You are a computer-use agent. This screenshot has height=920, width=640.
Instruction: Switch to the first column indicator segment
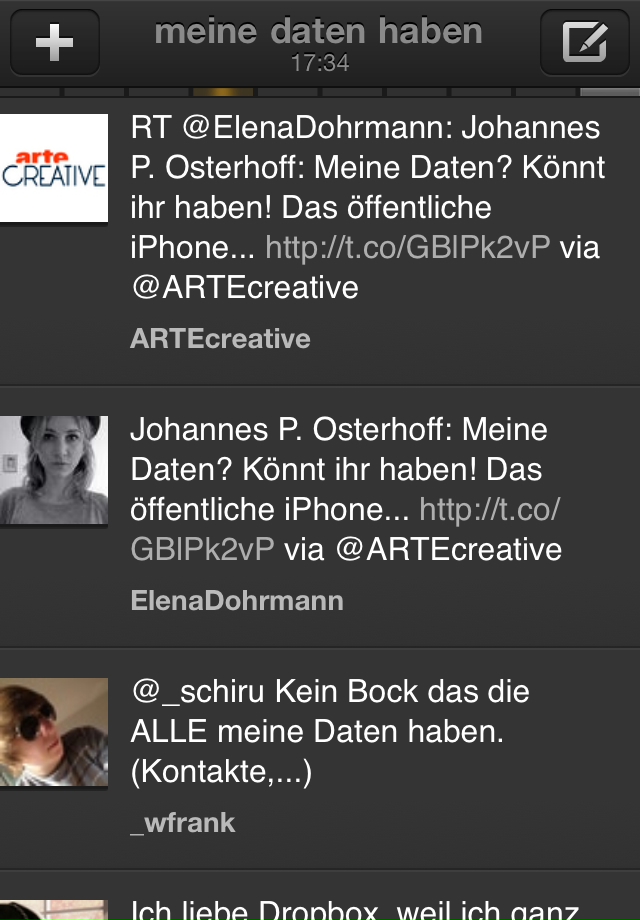(x=29, y=92)
